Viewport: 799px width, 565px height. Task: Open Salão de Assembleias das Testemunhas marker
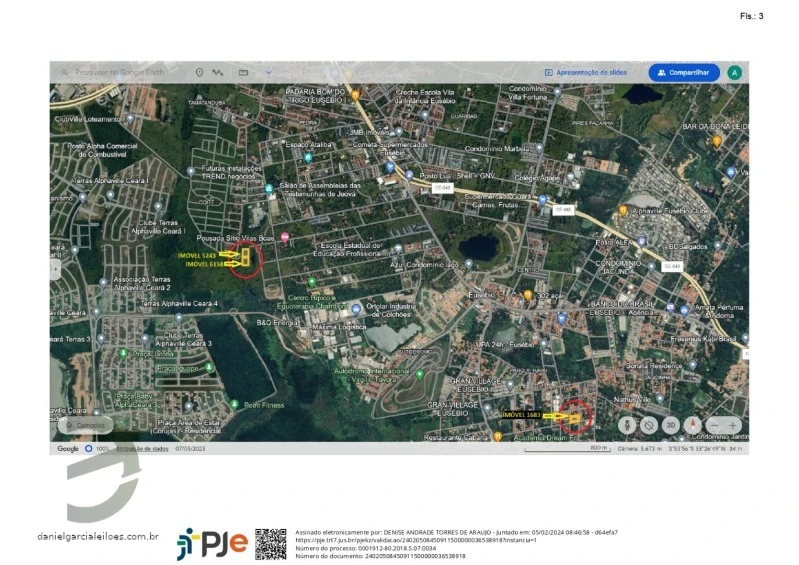269,189
